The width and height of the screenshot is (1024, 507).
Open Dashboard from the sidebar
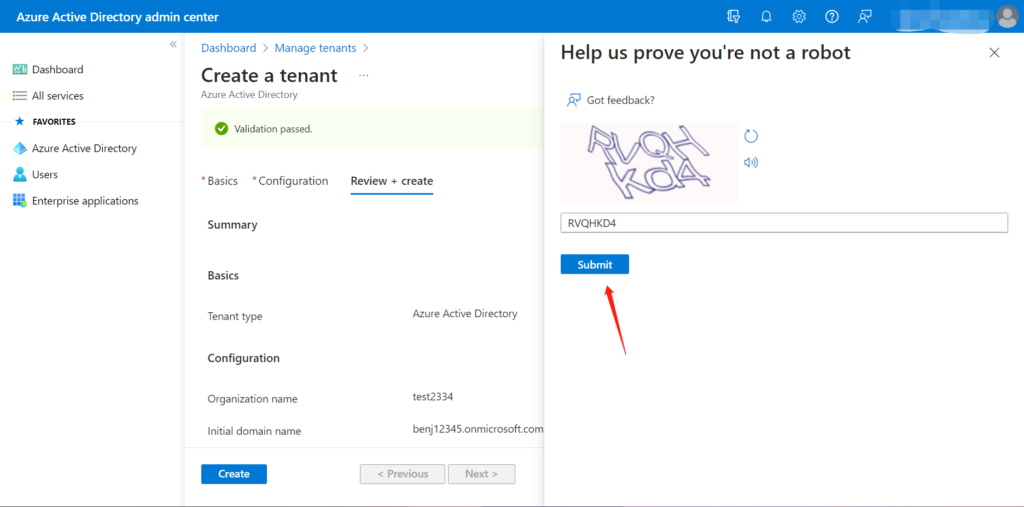(x=57, y=69)
